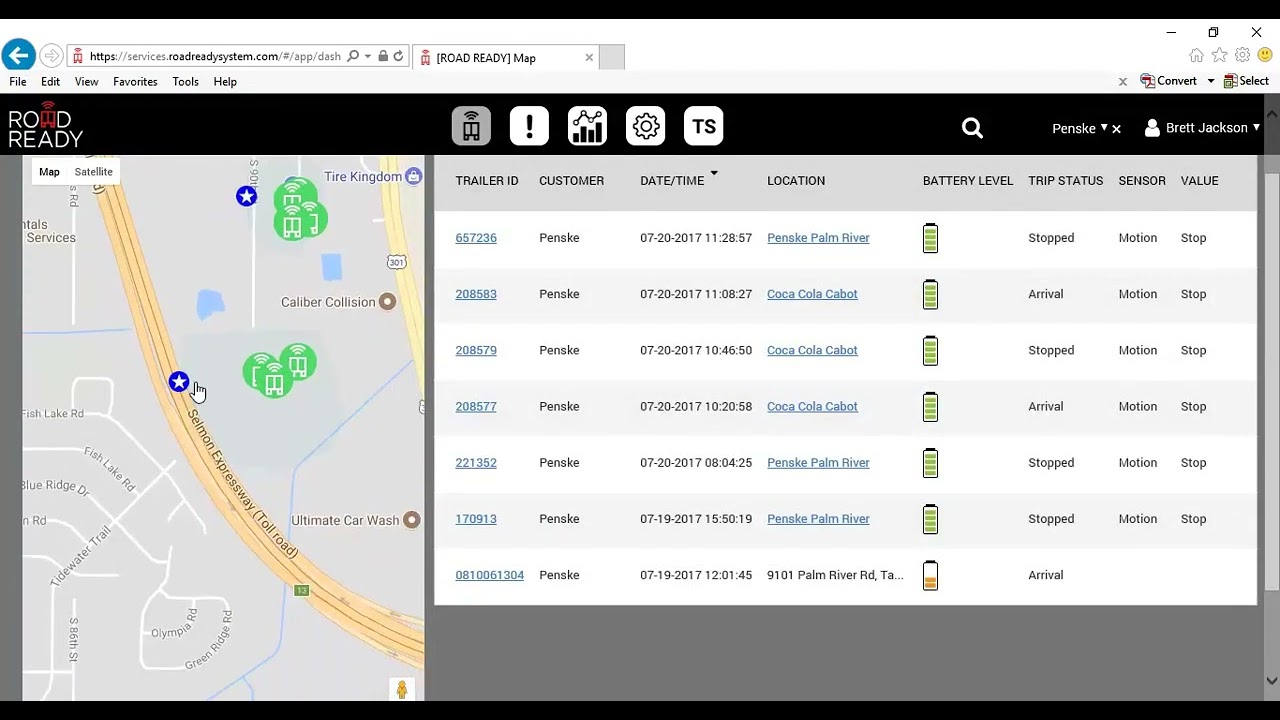Screen dimensions: 1280x720
Task: Sort by BATTERY LEVEL column header
Action: [968, 181]
